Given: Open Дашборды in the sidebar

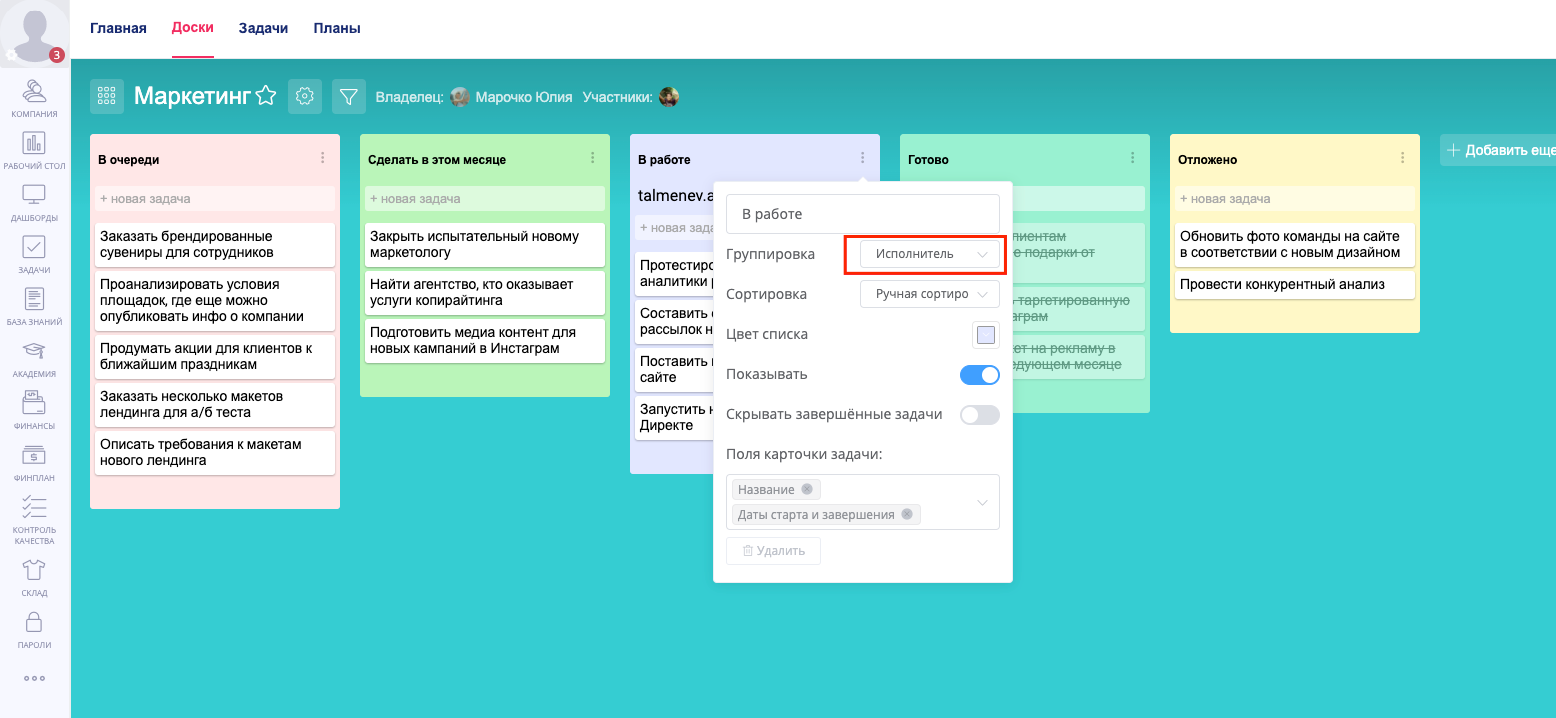Looking at the screenshot, I should [34, 202].
